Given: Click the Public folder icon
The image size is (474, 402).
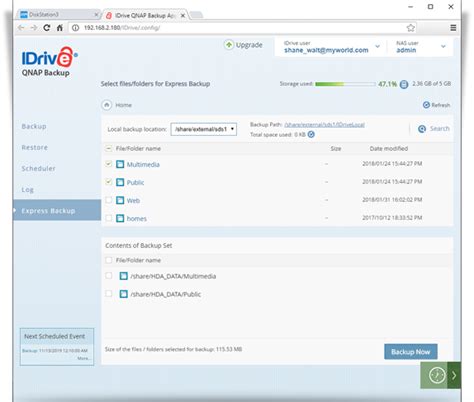Looking at the screenshot, I should 120,182.
